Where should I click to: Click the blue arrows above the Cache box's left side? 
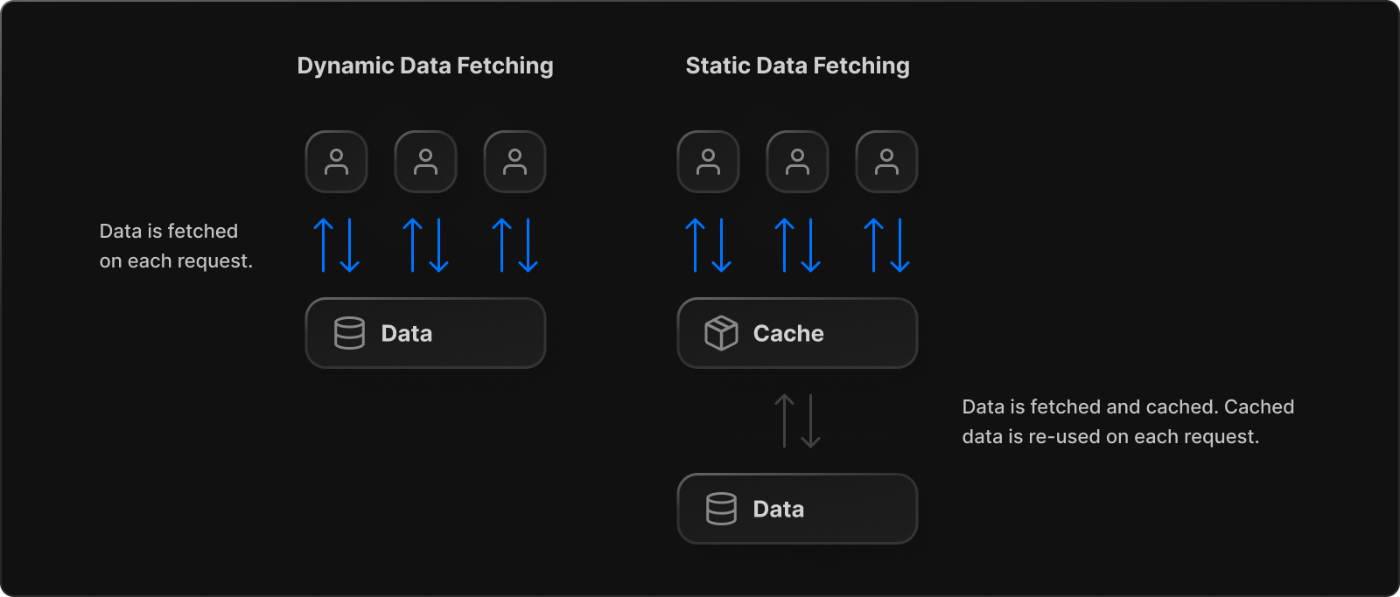pyautogui.click(x=708, y=246)
